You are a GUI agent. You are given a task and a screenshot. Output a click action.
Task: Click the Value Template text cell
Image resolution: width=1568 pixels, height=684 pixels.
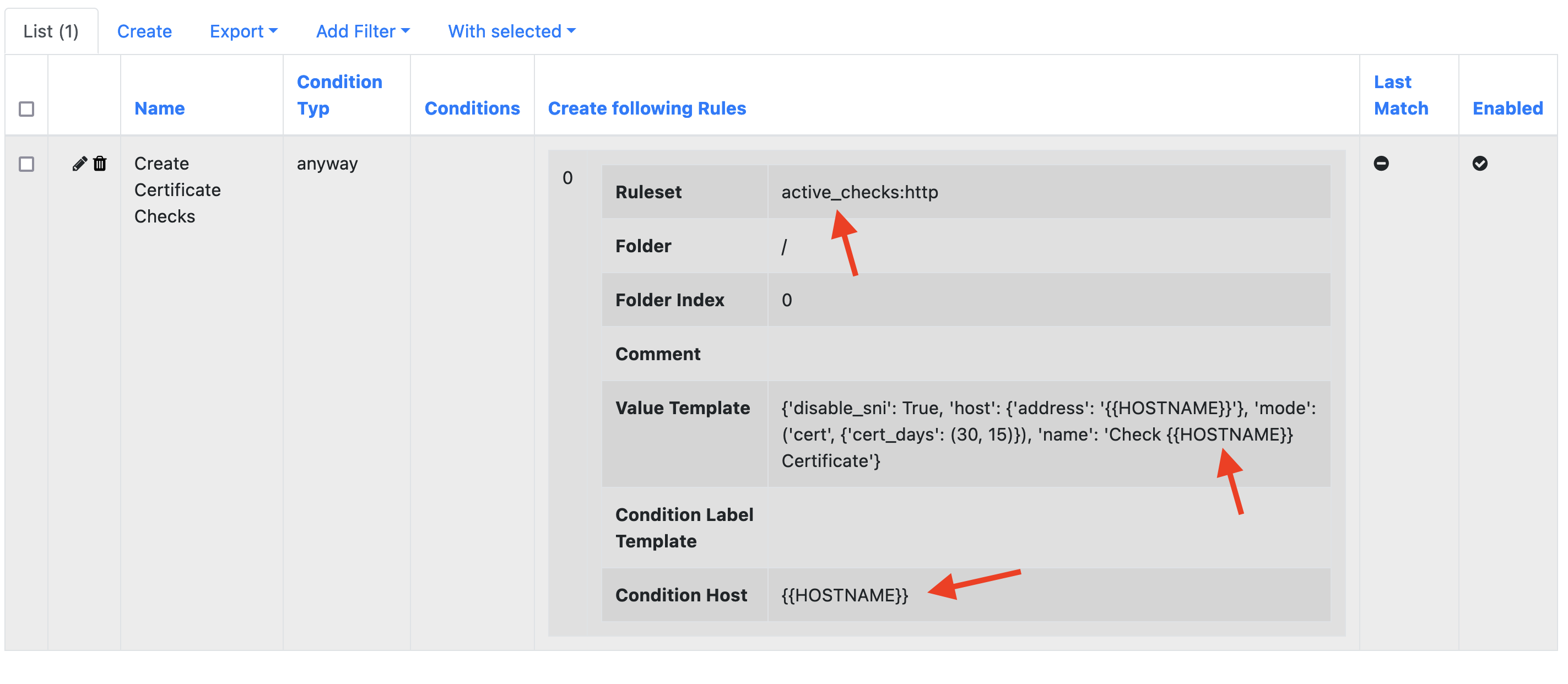1047,434
